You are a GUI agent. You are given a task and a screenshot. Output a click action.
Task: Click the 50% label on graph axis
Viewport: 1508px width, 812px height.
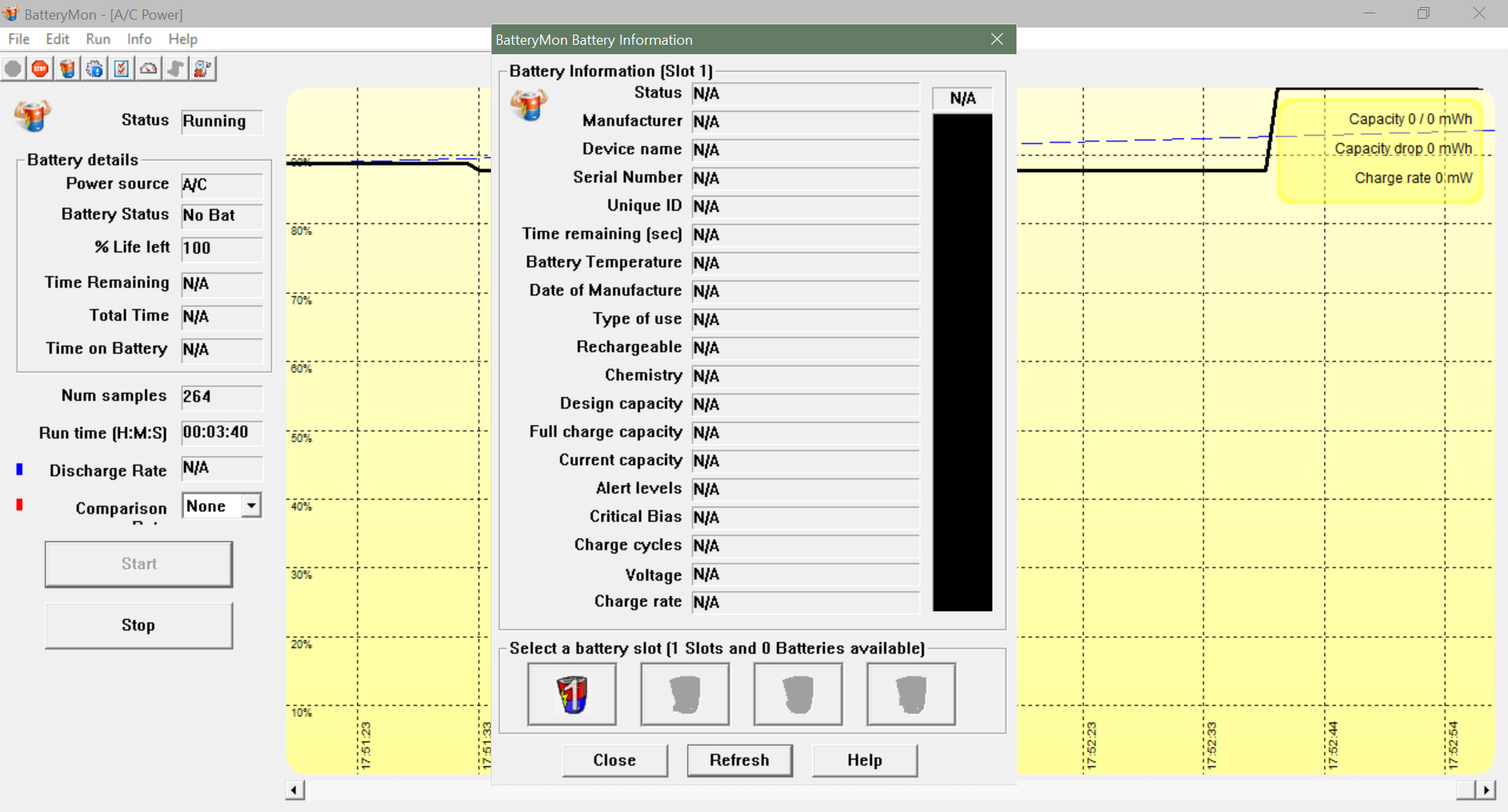pos(301,438)
